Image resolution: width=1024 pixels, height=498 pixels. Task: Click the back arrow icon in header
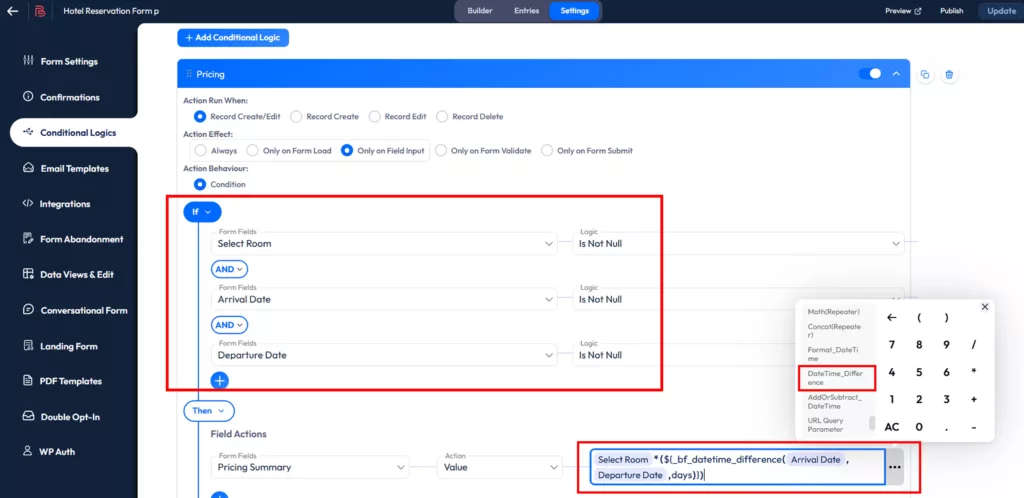point(12,11)
